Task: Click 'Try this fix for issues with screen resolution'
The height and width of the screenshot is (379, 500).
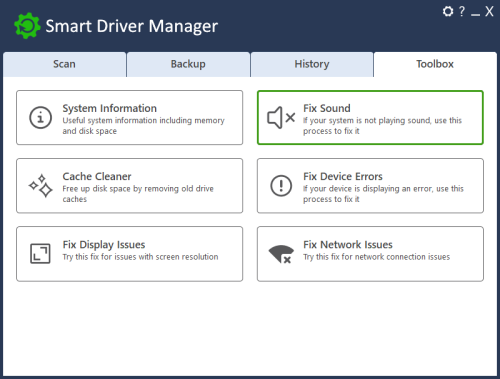Action: 140,257
